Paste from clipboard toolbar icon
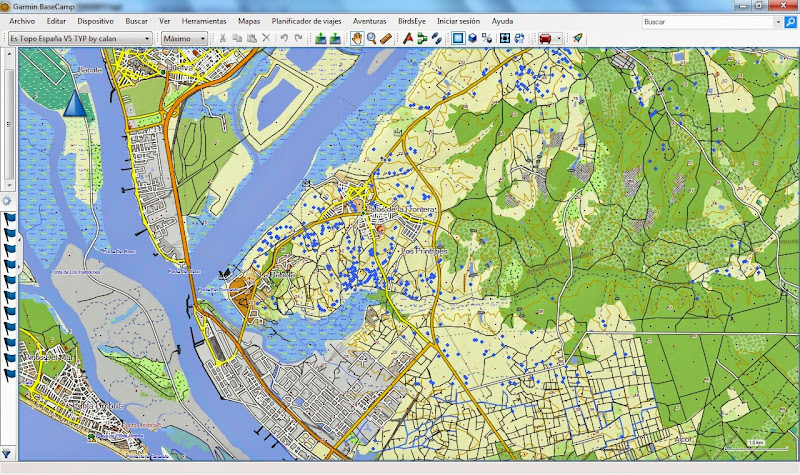Image resolution: width=800 pixels, height=475 pixels. [252, 38]
